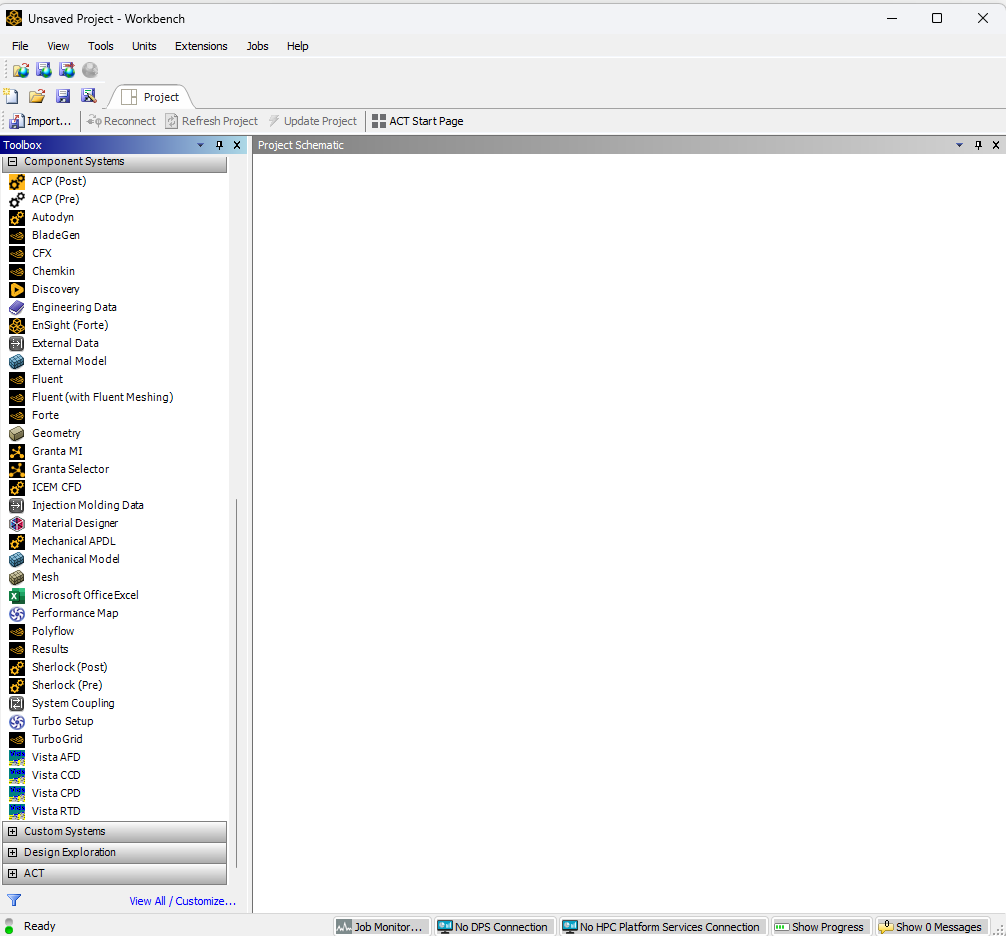Image resolution: width=1006 pixels, height=936 pixels.
Task: Switch to the Project tab
Action: [x=151, y=97]
